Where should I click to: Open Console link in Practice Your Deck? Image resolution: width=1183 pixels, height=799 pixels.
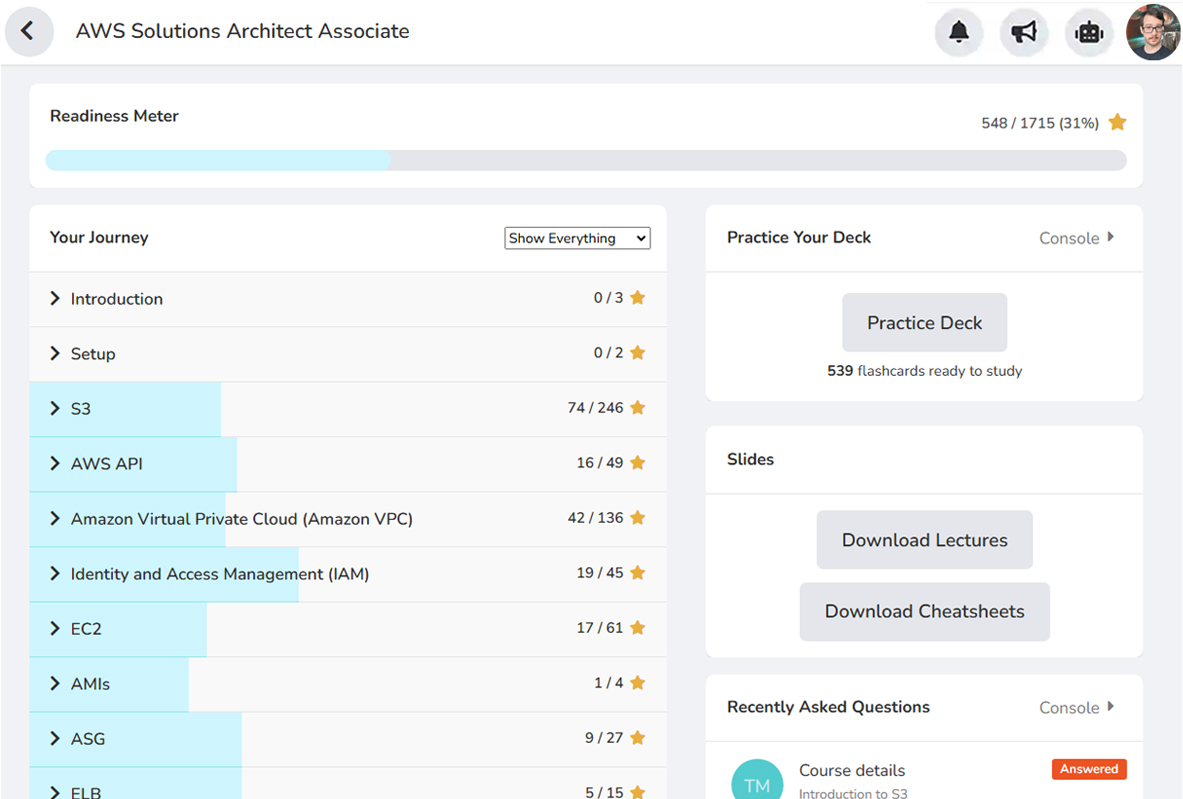coord(1076,238)
